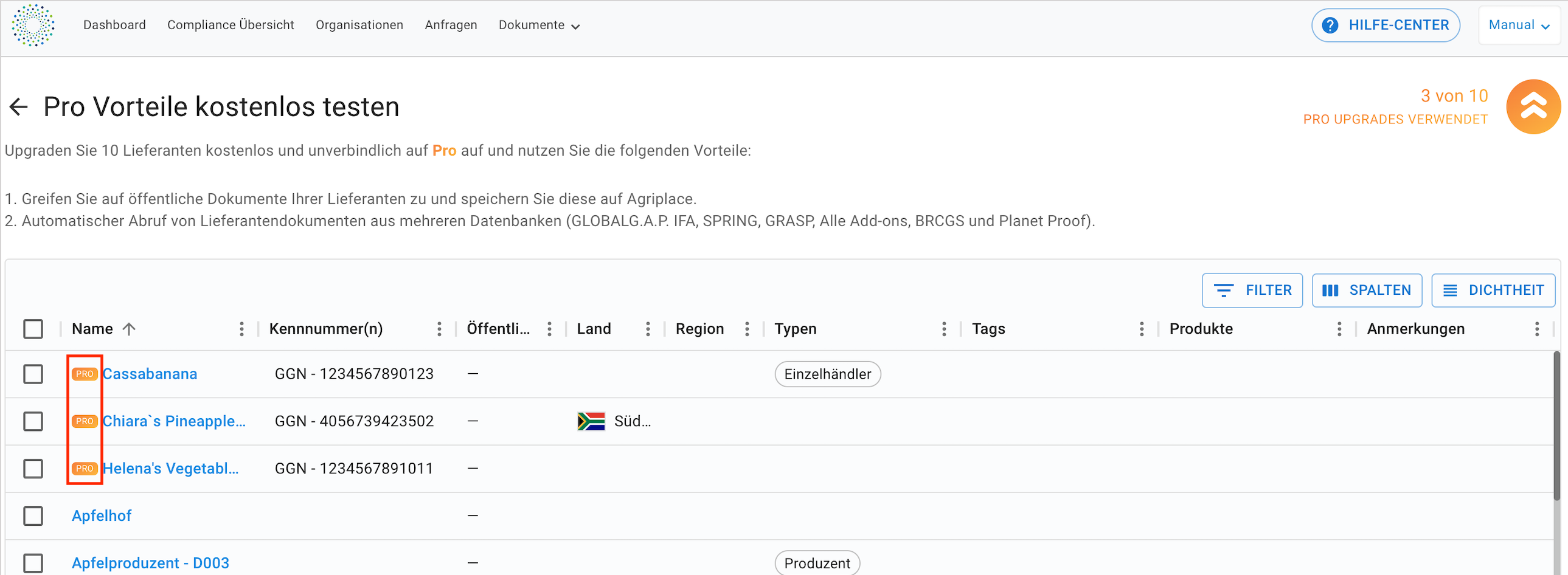The width and height of the screenshot is (1568, 575).
Task: Open the Apfelhof supplier link
Action: click(102, 516)
